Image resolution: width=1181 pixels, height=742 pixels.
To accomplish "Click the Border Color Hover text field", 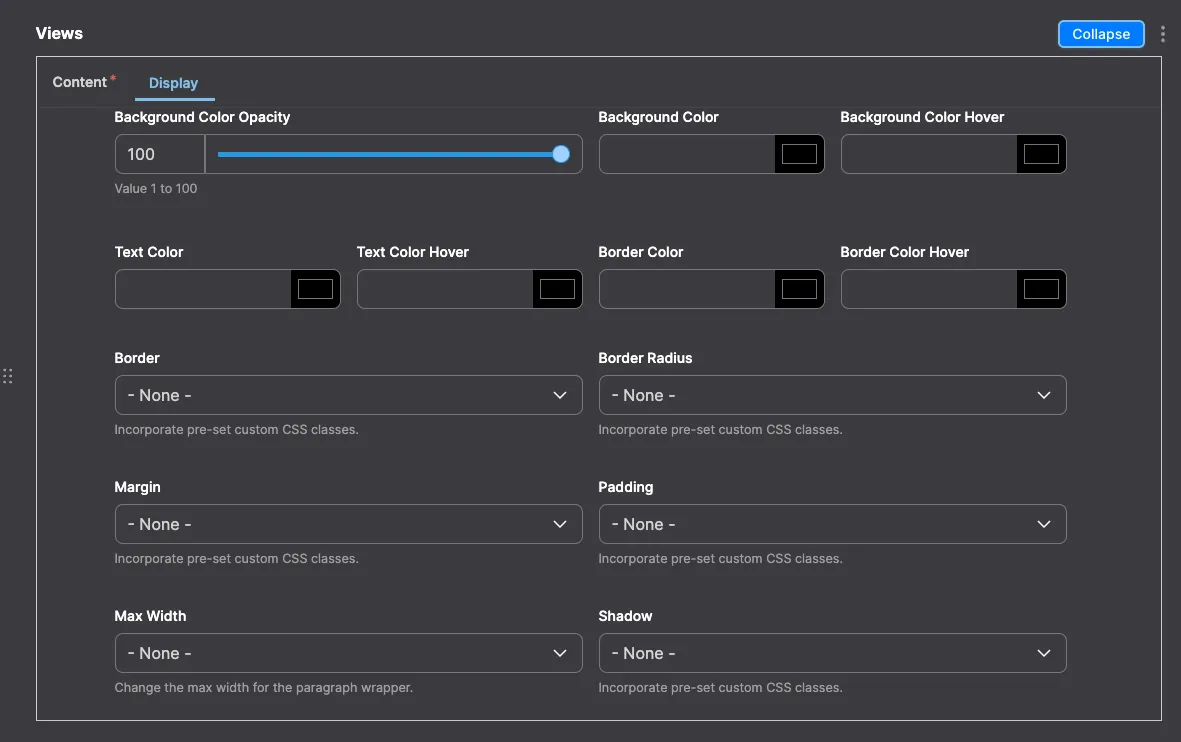I will tap(929, 289).
